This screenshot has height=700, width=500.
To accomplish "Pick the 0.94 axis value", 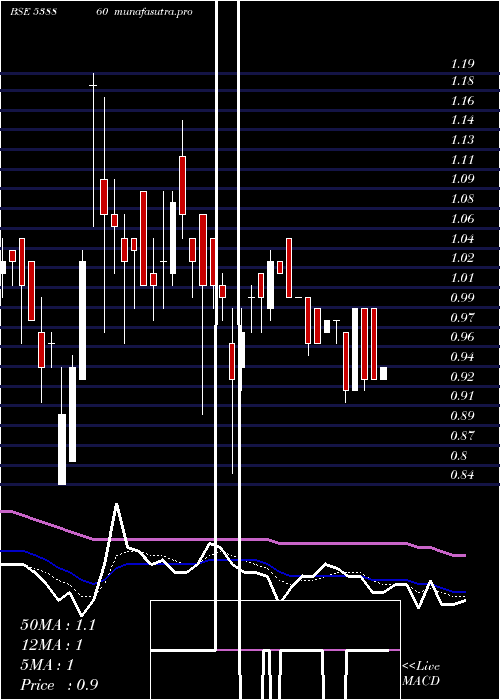I will point(462,356).
